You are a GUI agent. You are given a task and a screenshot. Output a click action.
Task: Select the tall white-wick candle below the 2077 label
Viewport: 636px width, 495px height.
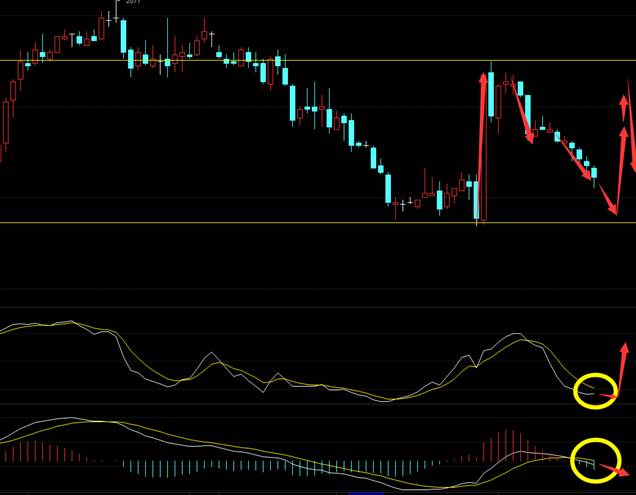click(x=116, y=11)
